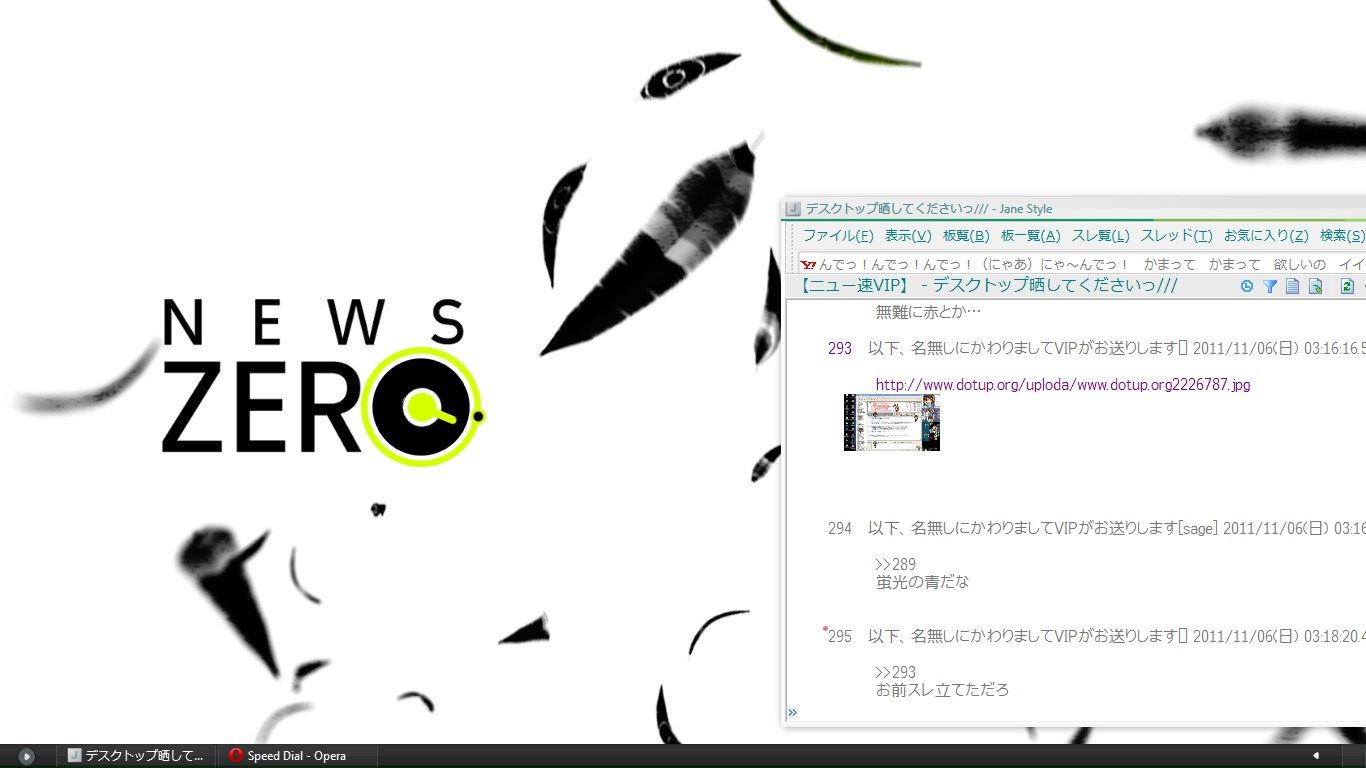Image resolution: width=1366 pixels, height=768 pixels.
Task: Click the Jane Style window title bar text
Action: point(929,209)
